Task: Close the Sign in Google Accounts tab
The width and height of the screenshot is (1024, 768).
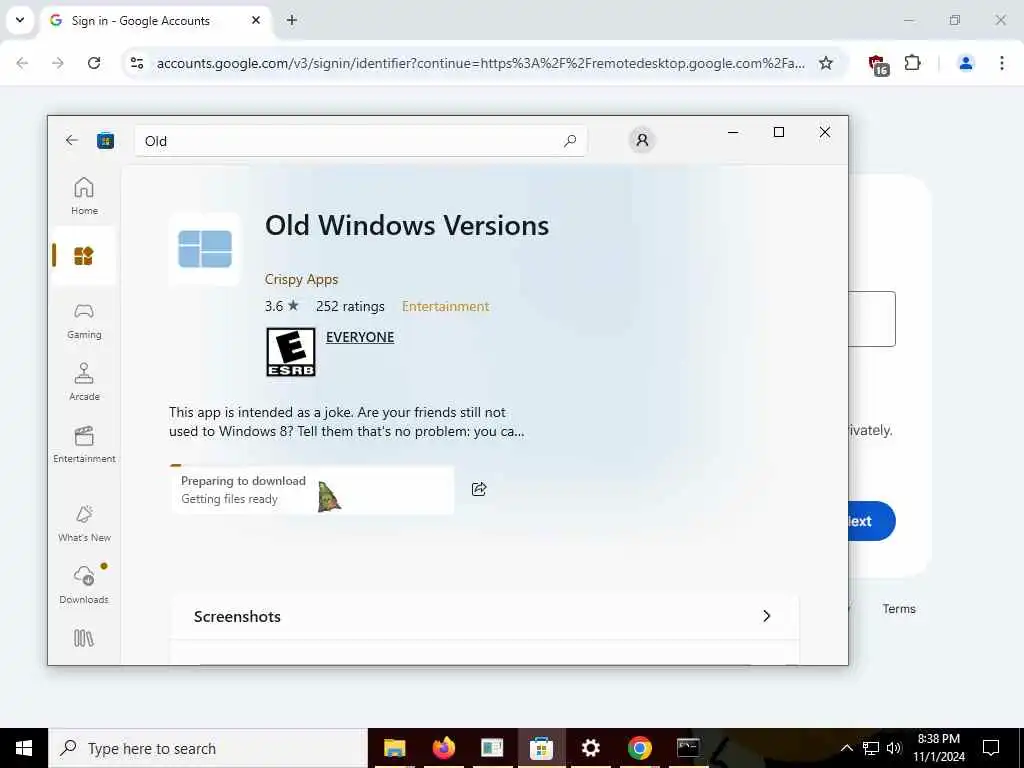Action: click(256, 20)
